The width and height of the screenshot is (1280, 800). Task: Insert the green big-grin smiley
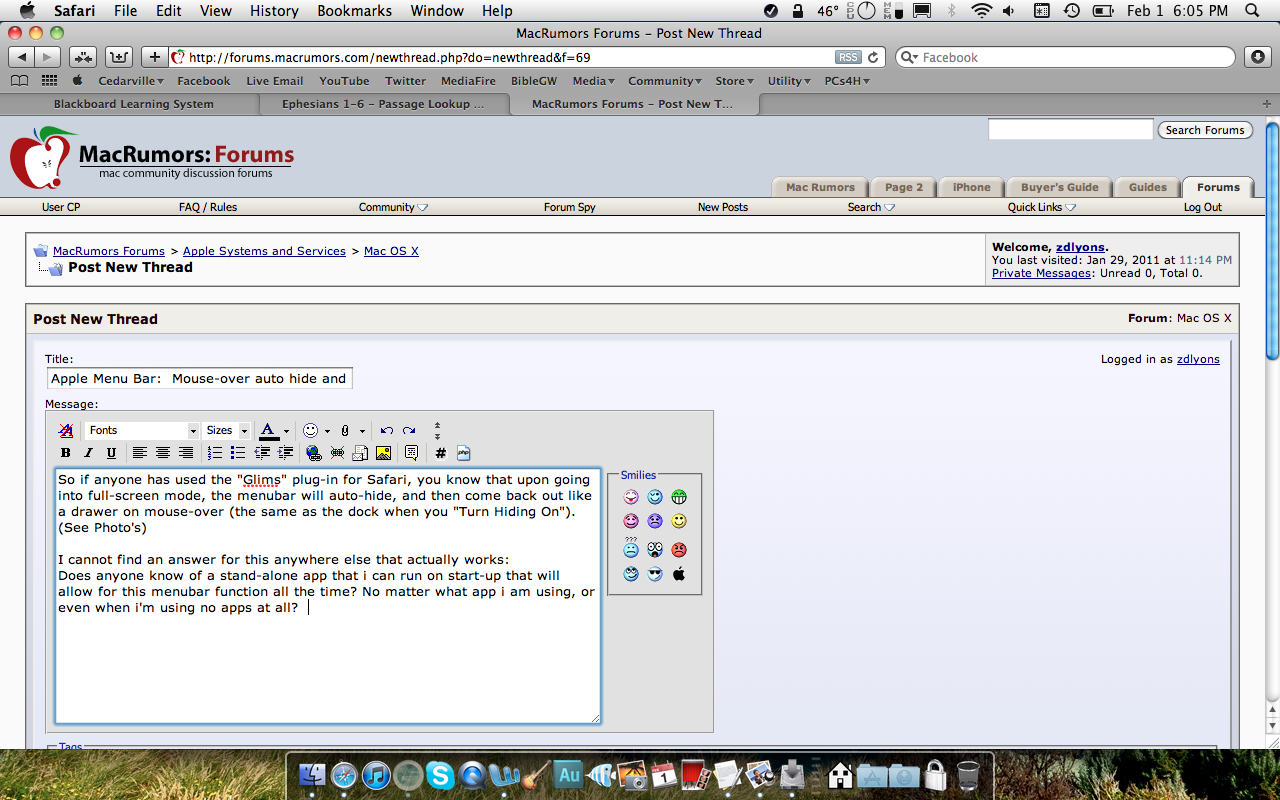coord(679,497)
